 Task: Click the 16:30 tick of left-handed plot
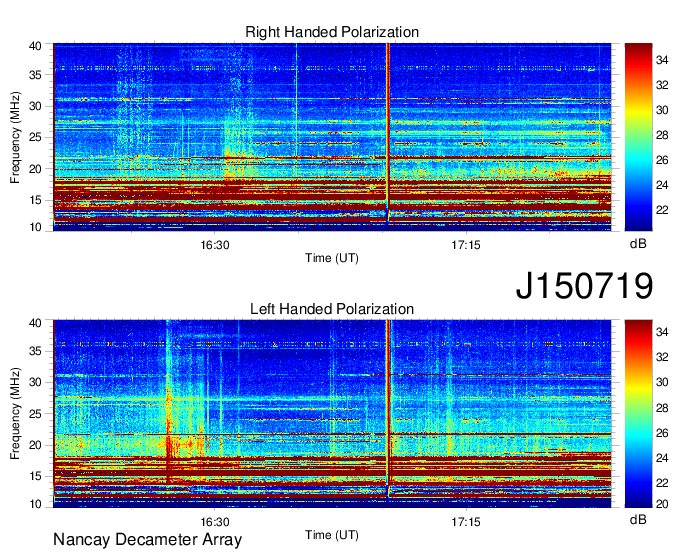click(215, 522)
